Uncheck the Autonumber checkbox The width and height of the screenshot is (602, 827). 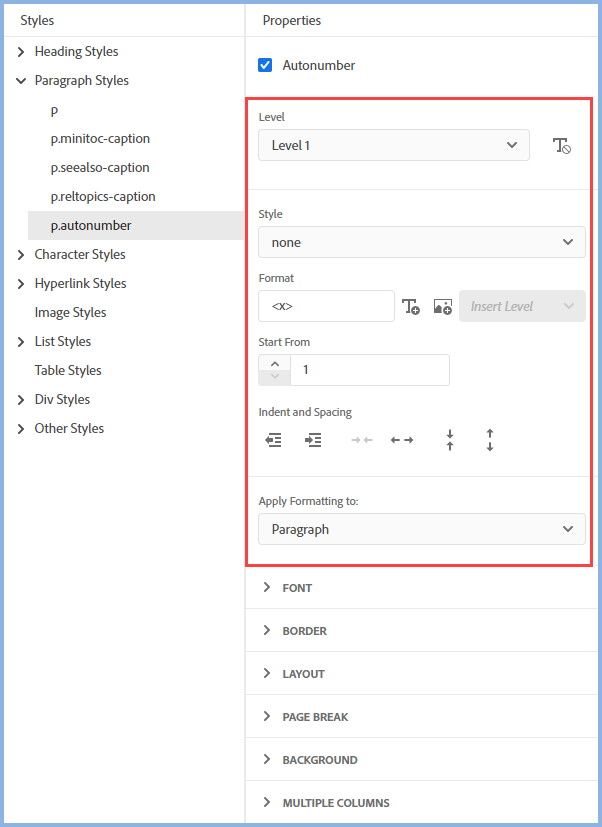tap(265, 65)
